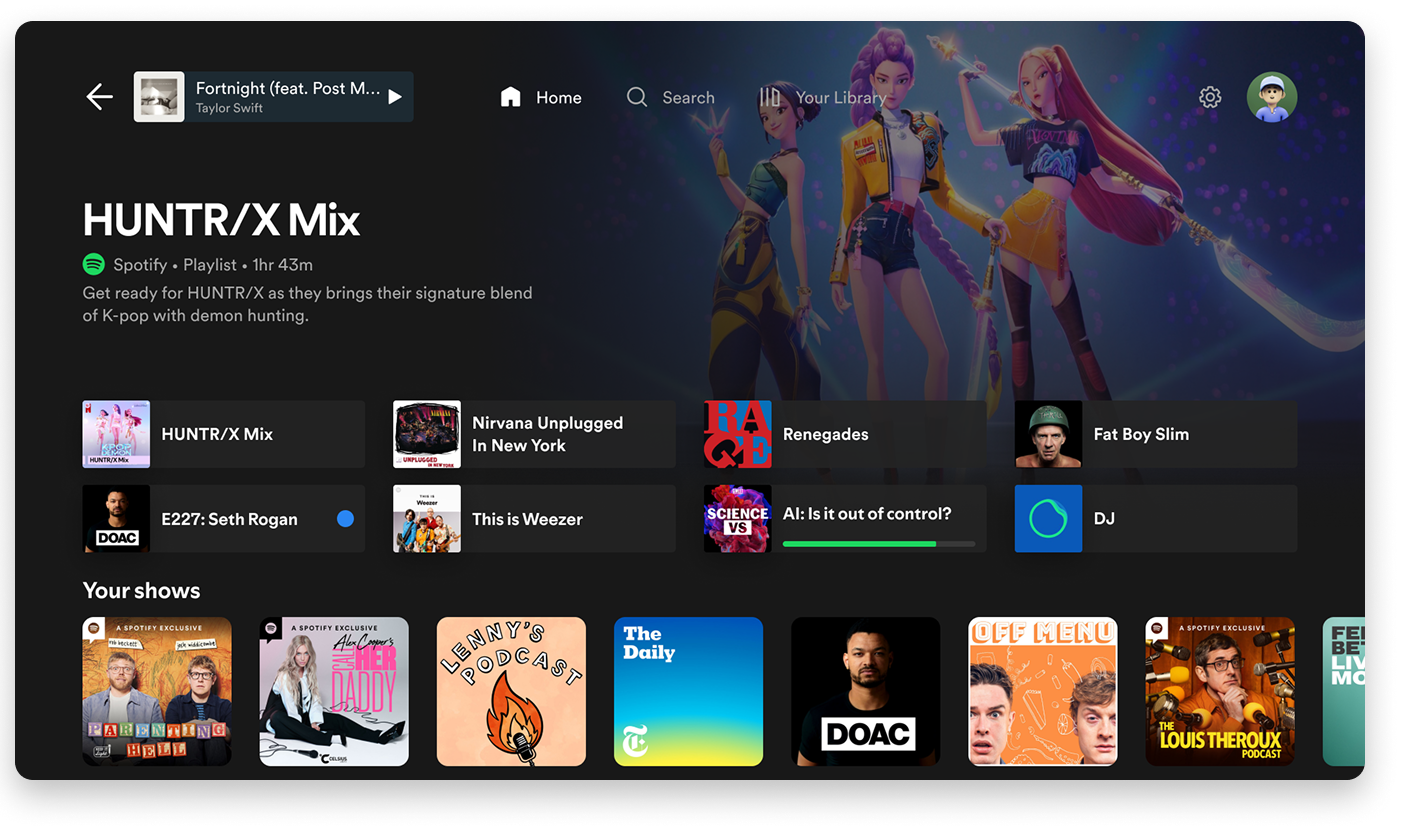The width and height of the screenshot is (1401, 831).
Task: Play Fortnight in the now playing bar
Action: pyautogui.click(x=395, y=97)
